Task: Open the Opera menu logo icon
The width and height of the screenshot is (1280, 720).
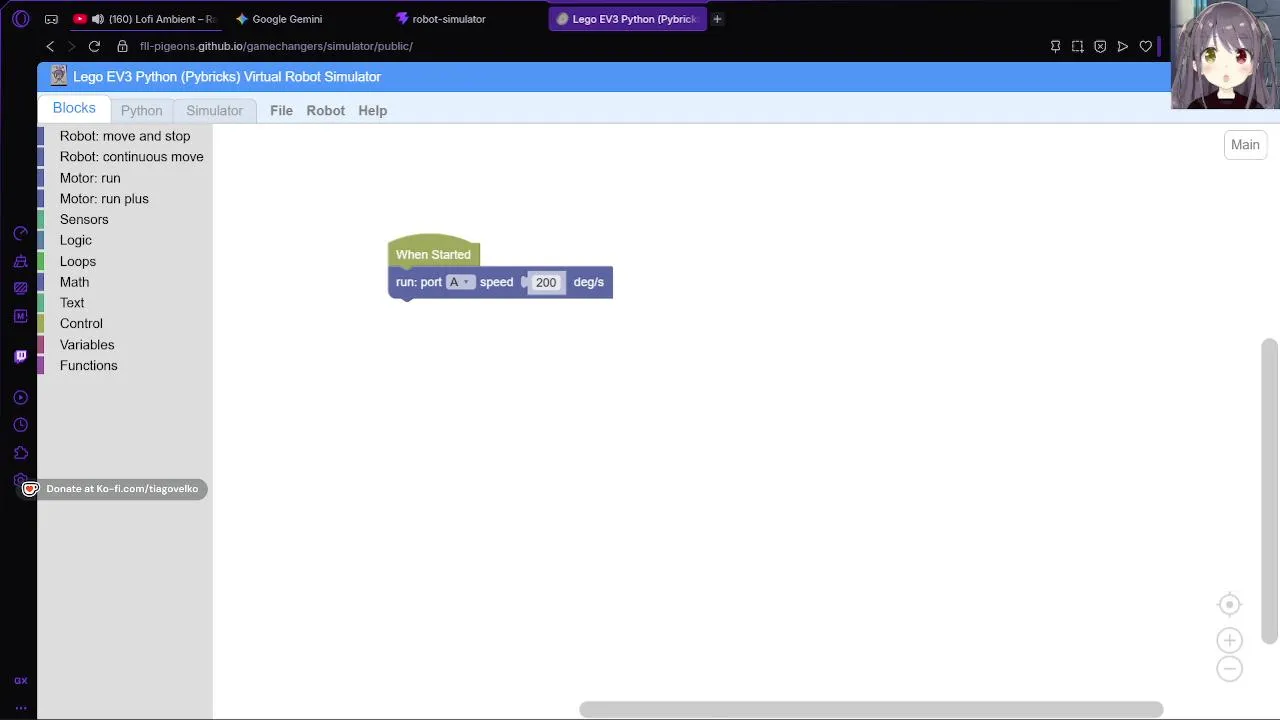Action: tap(20, 19)
